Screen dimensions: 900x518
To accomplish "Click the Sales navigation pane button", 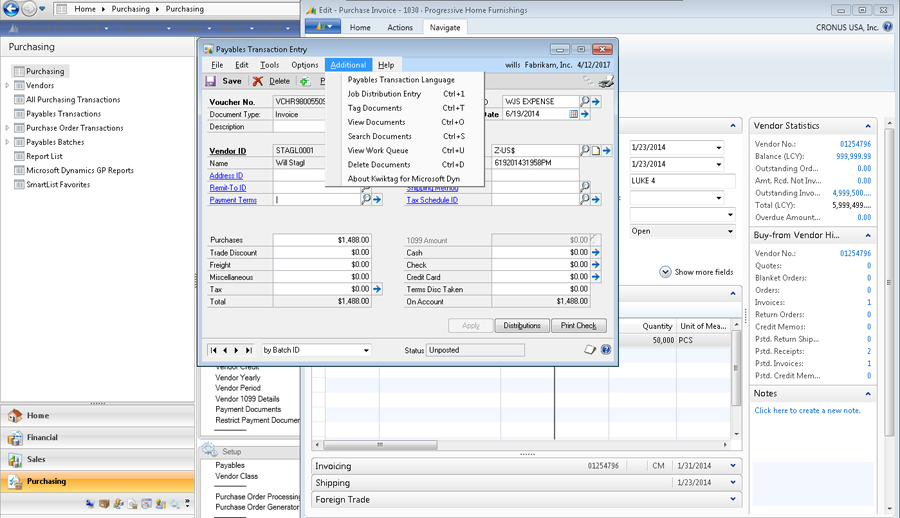I will [x=98, y=459].
